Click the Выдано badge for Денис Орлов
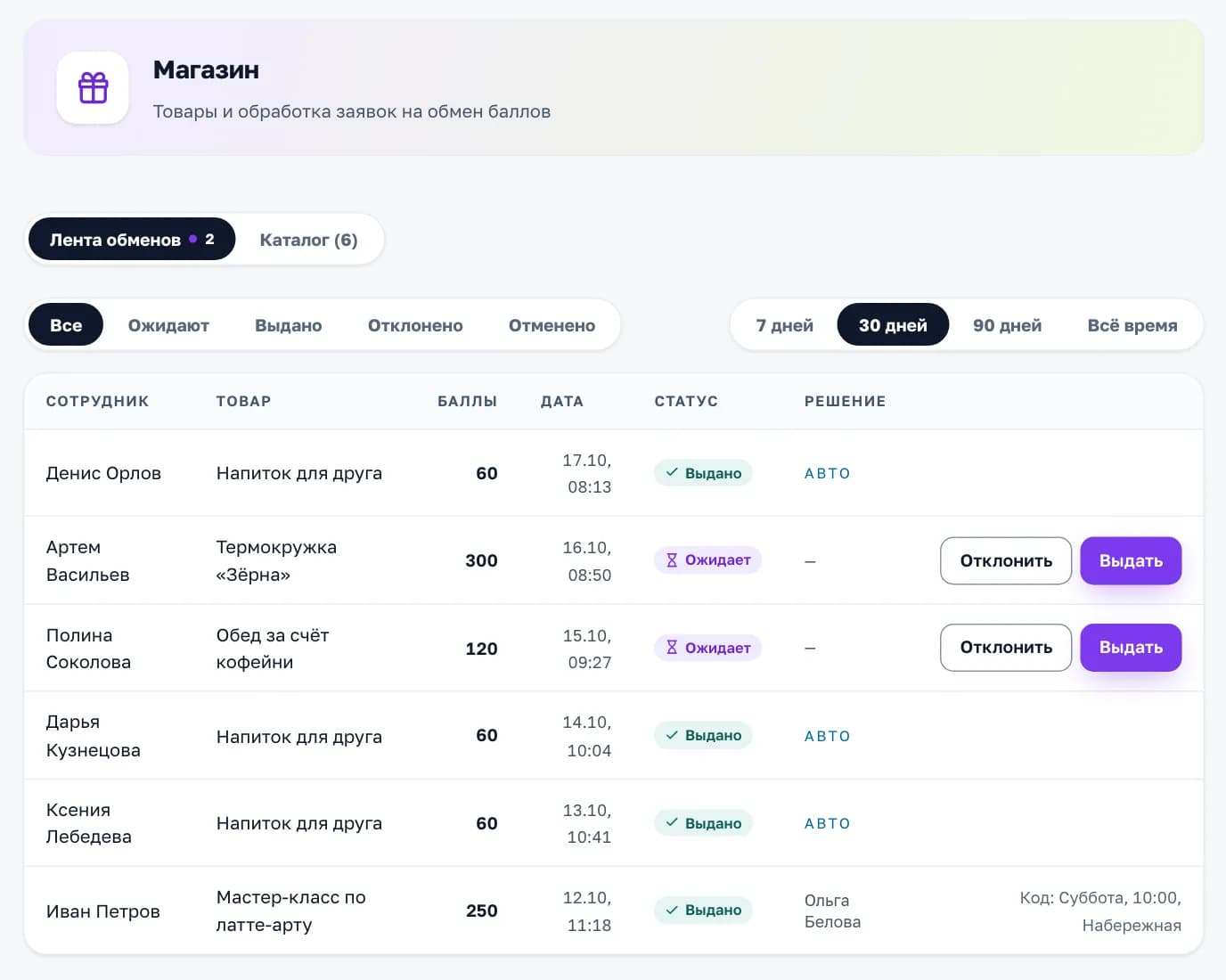 (x=703, y=473)
